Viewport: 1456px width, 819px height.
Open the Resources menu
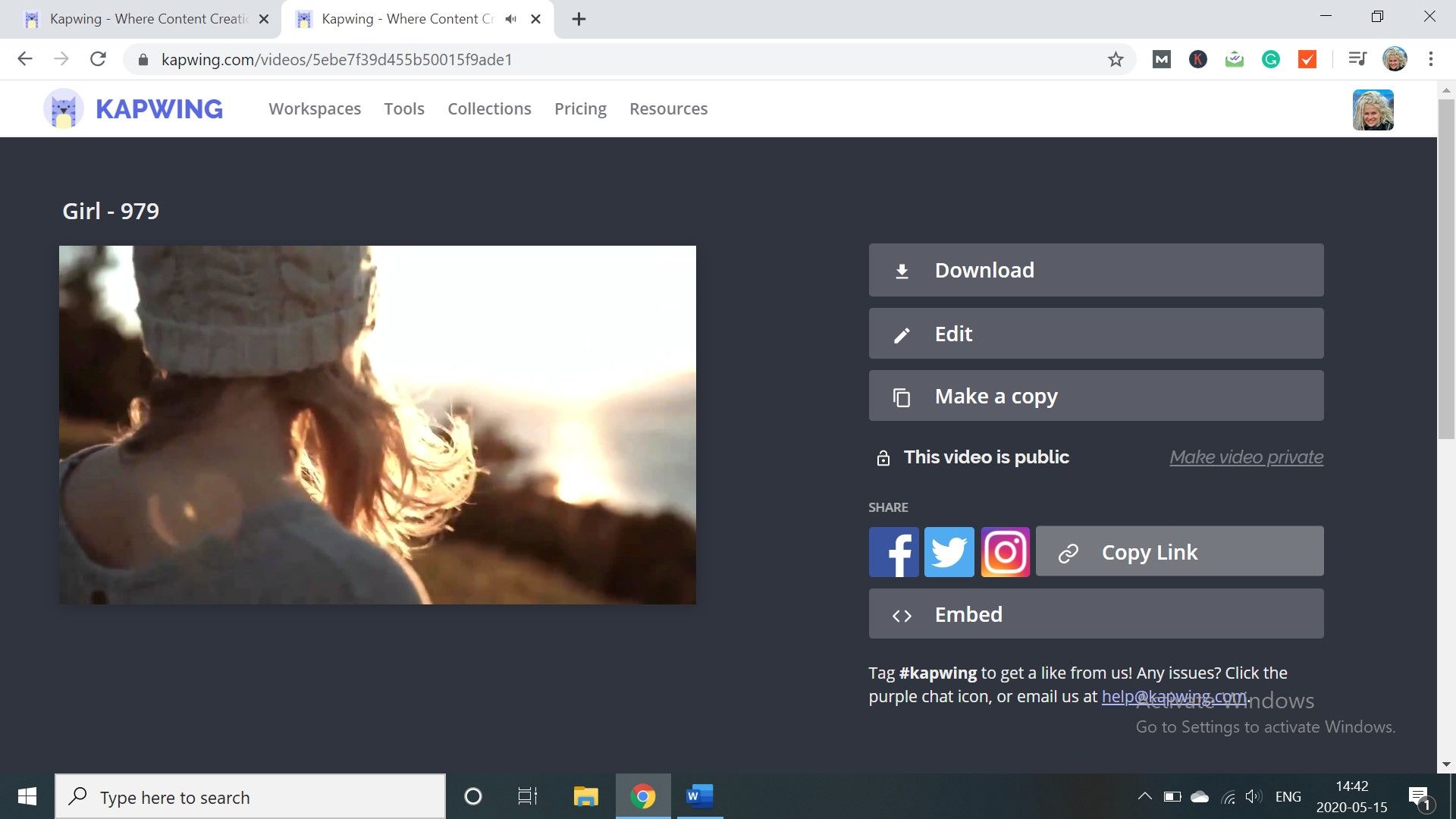coord(668,108)
